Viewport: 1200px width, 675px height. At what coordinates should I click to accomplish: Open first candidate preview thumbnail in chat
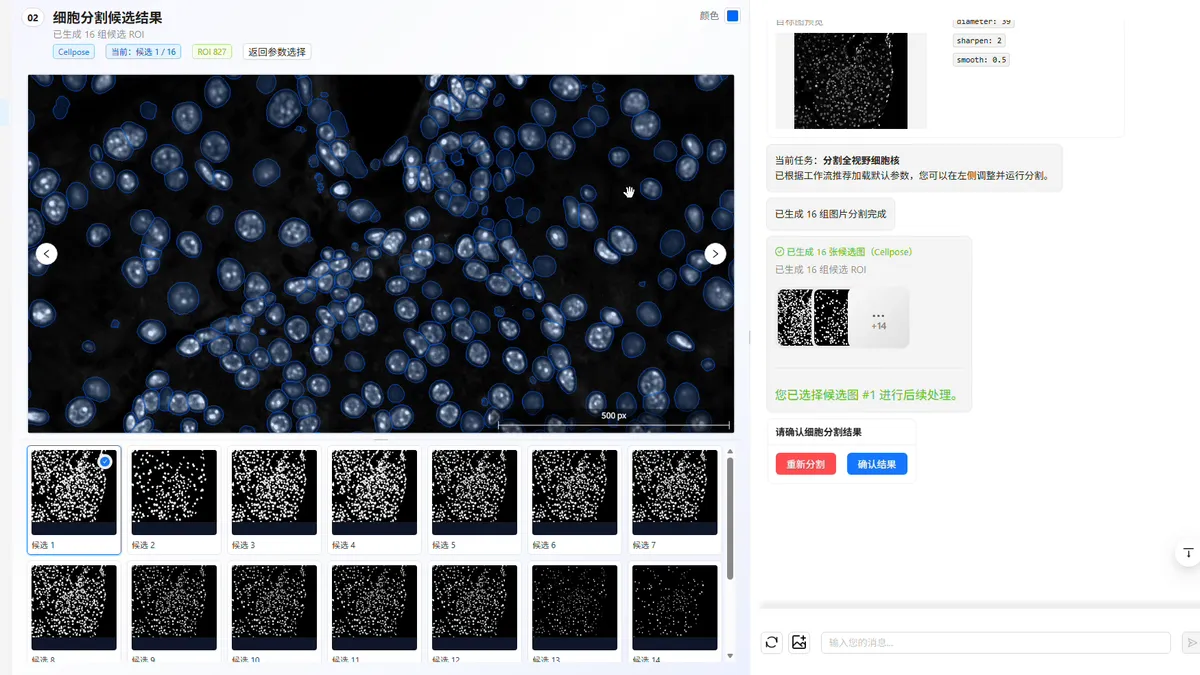pyautogui.click(x=795, y=318)
